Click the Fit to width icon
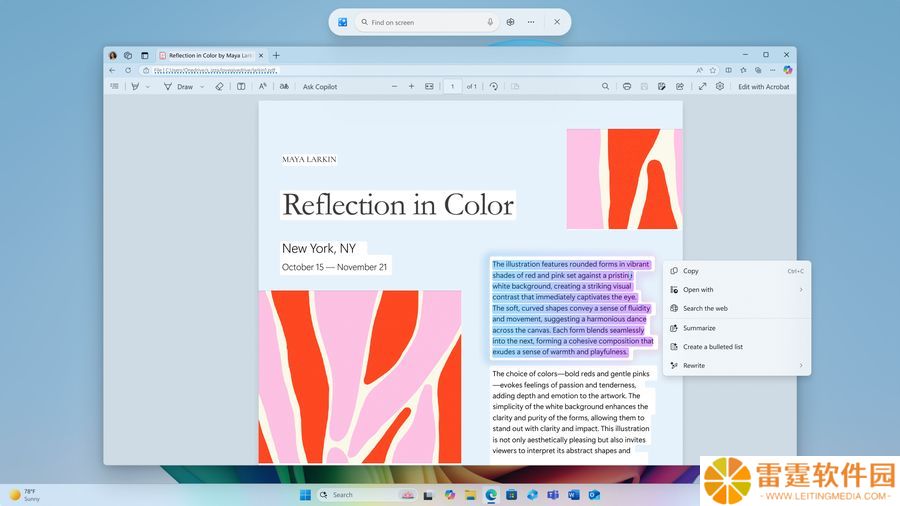The image size is (900, 506). [x=429, y=87]
